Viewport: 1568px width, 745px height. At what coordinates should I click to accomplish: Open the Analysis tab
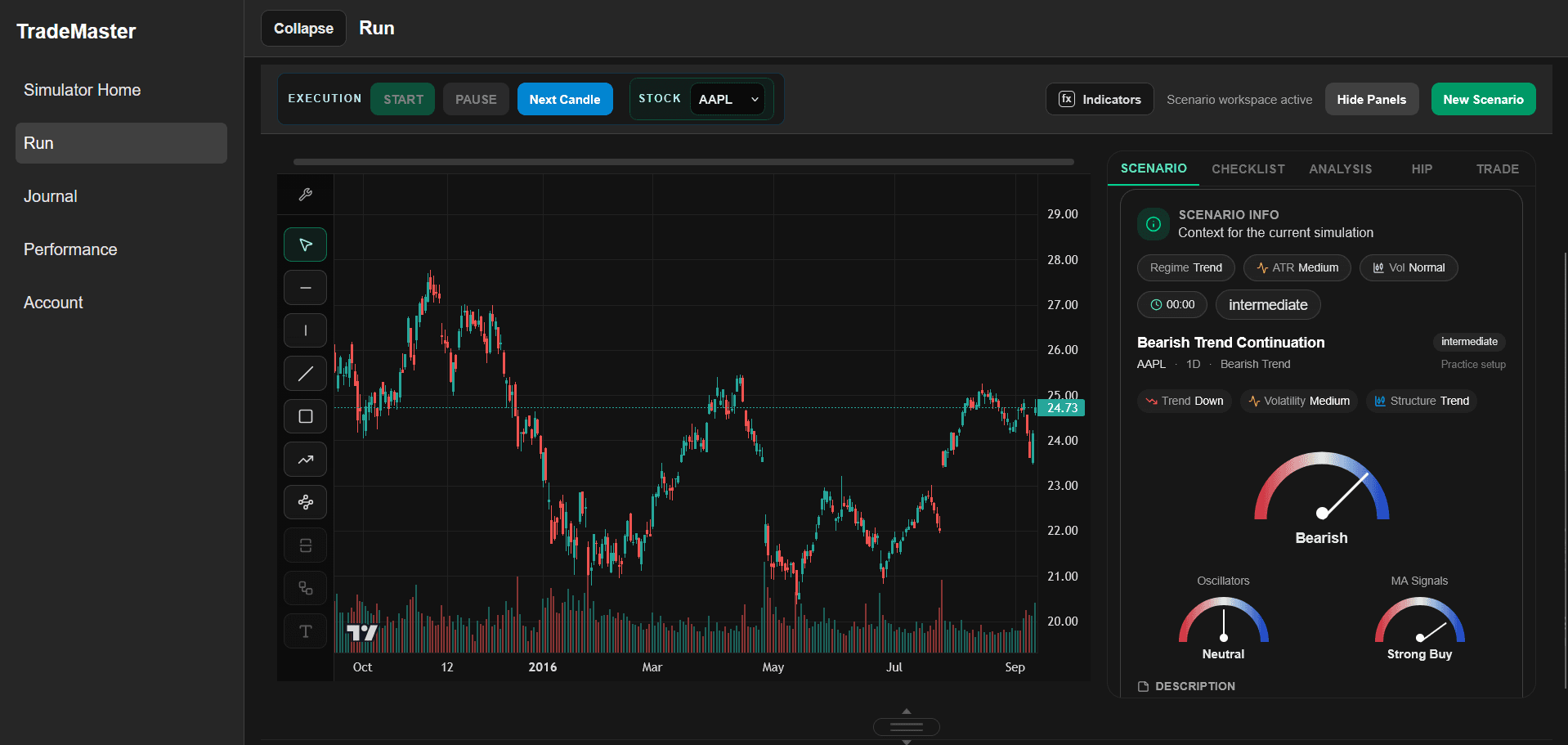1341,169
